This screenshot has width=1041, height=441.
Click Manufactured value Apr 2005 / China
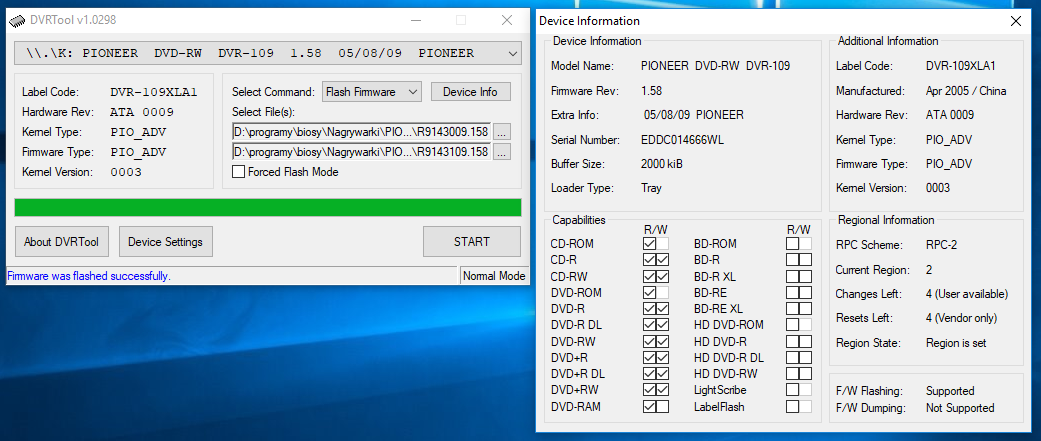click(x=966, y=91)
